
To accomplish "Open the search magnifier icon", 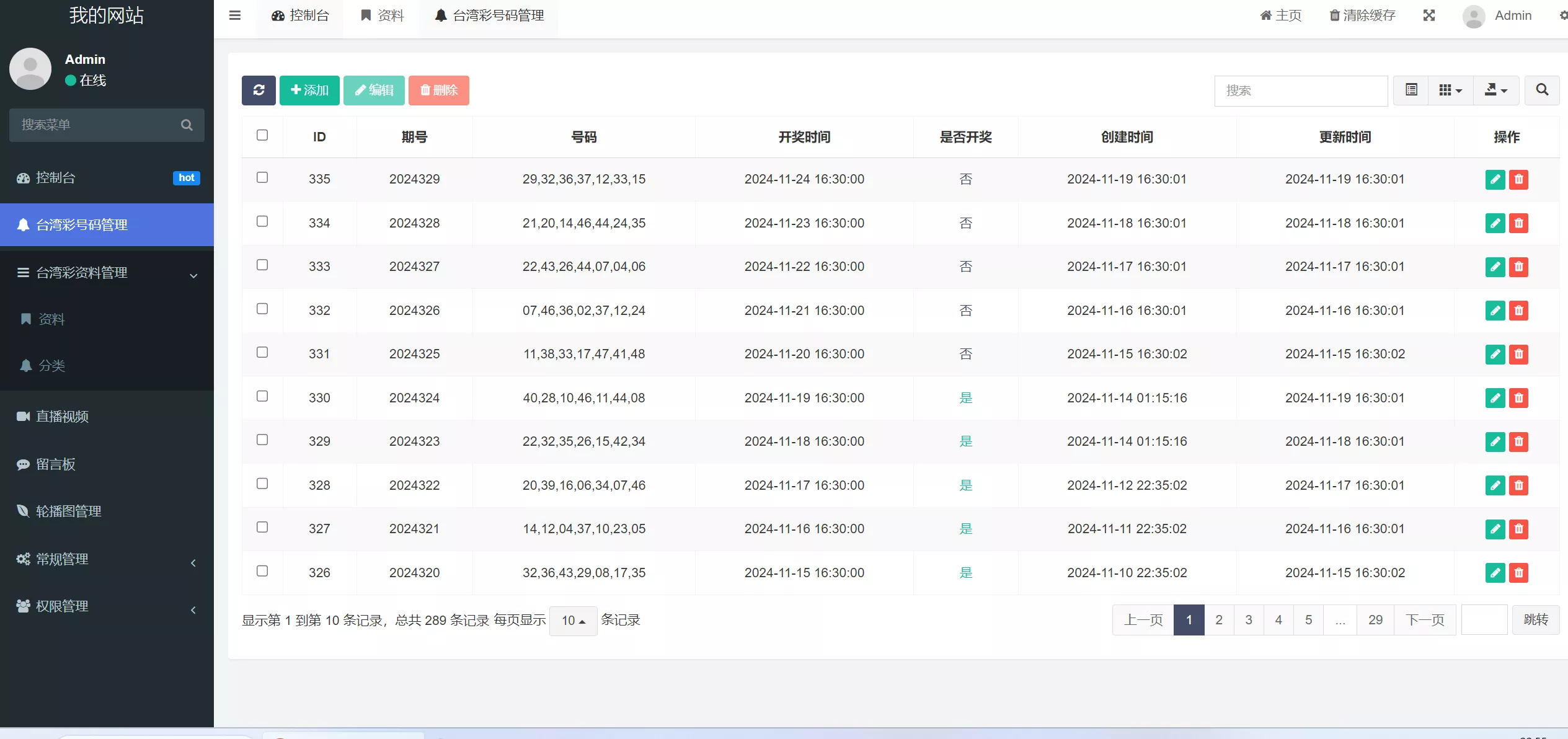I will (x=1542, y=90).
